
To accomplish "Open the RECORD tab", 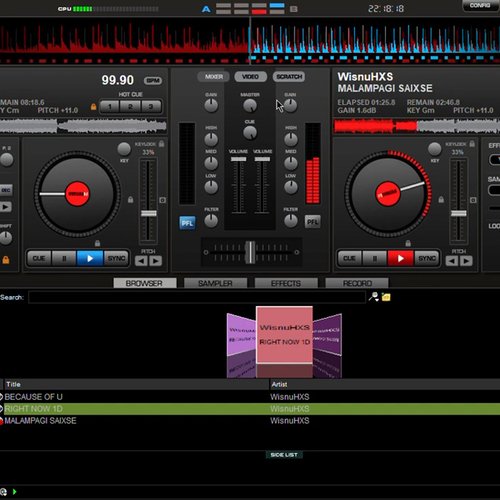I will click(x=357, y=283).
